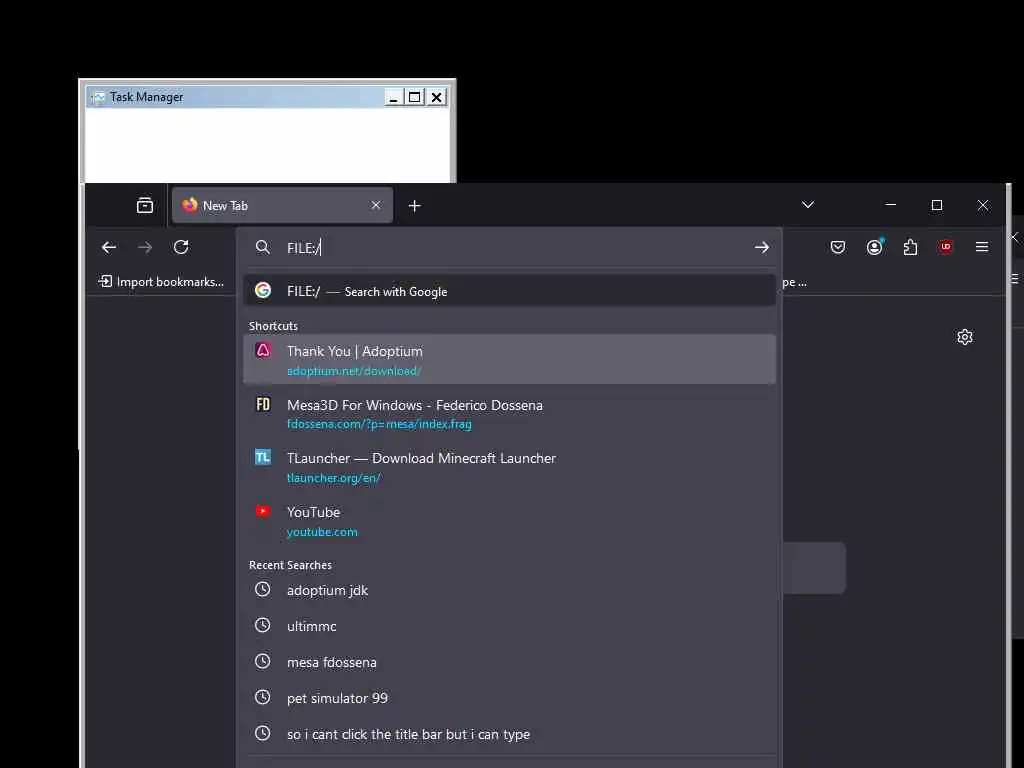
Task: Select recent search so i cant click title bar
Action: coord(509,733)
